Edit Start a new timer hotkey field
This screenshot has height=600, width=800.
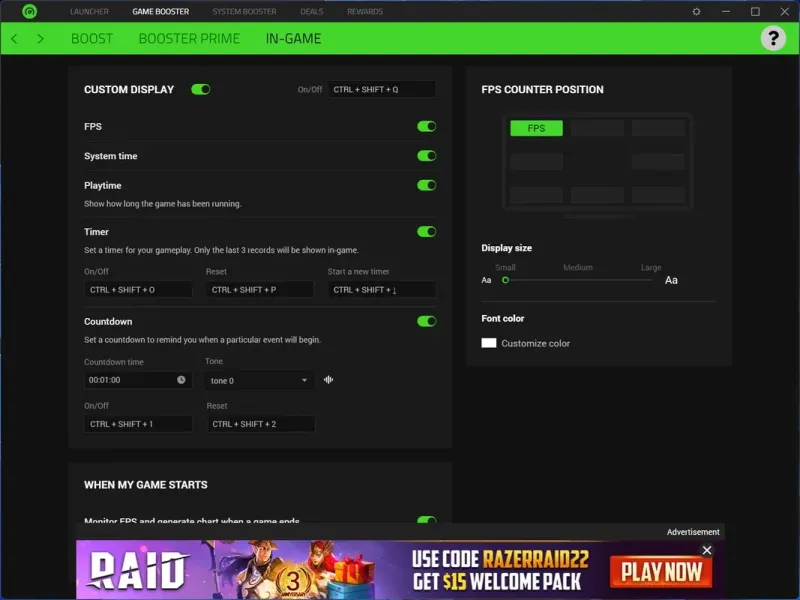[x=382, y=290]
